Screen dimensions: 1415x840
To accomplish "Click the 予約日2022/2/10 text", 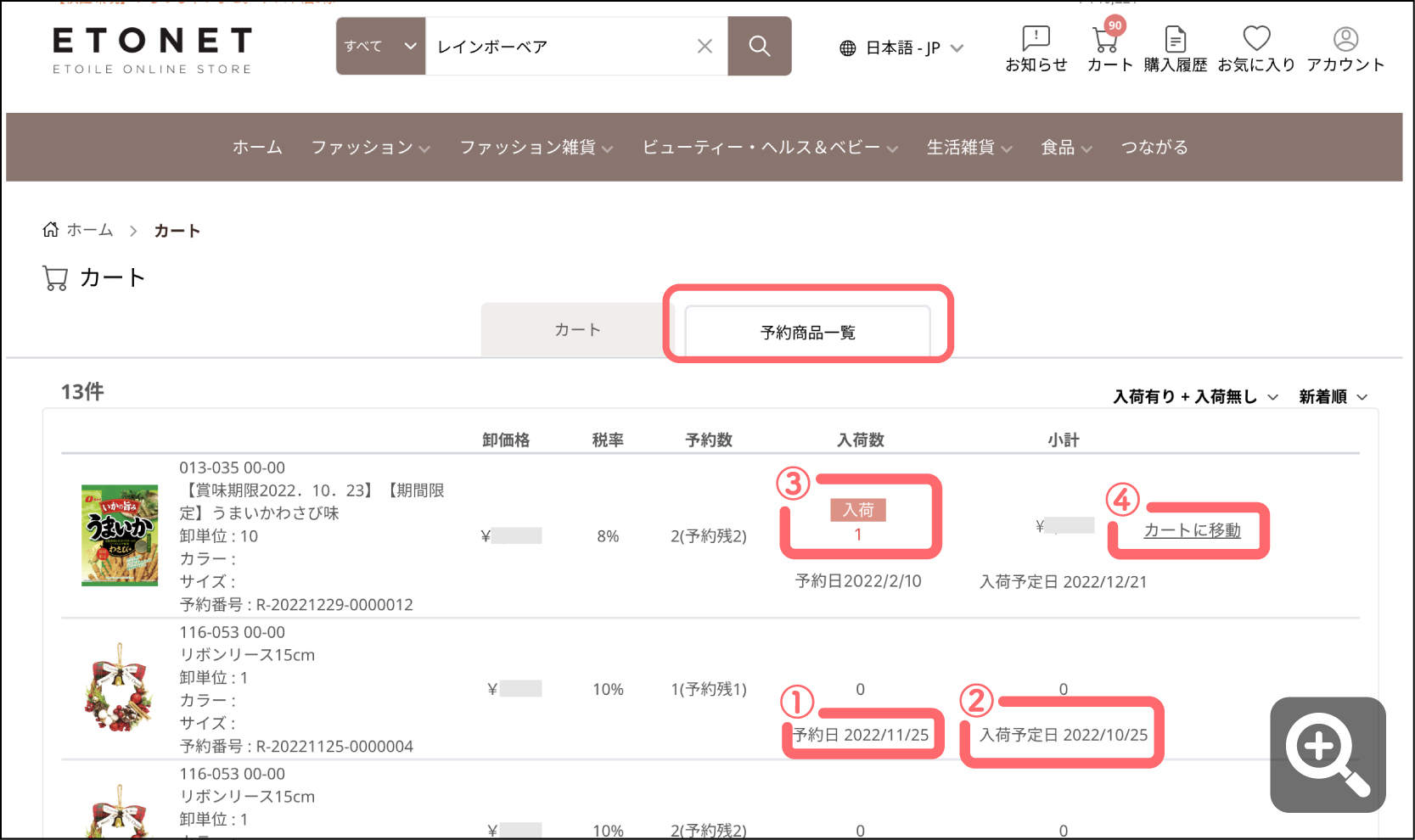I will (x=858, y=580).
